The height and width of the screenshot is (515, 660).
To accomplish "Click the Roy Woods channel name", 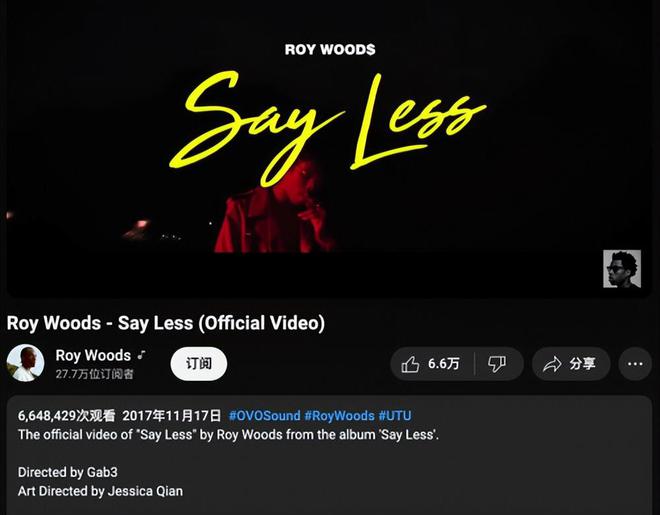I will tap(93, 356).
